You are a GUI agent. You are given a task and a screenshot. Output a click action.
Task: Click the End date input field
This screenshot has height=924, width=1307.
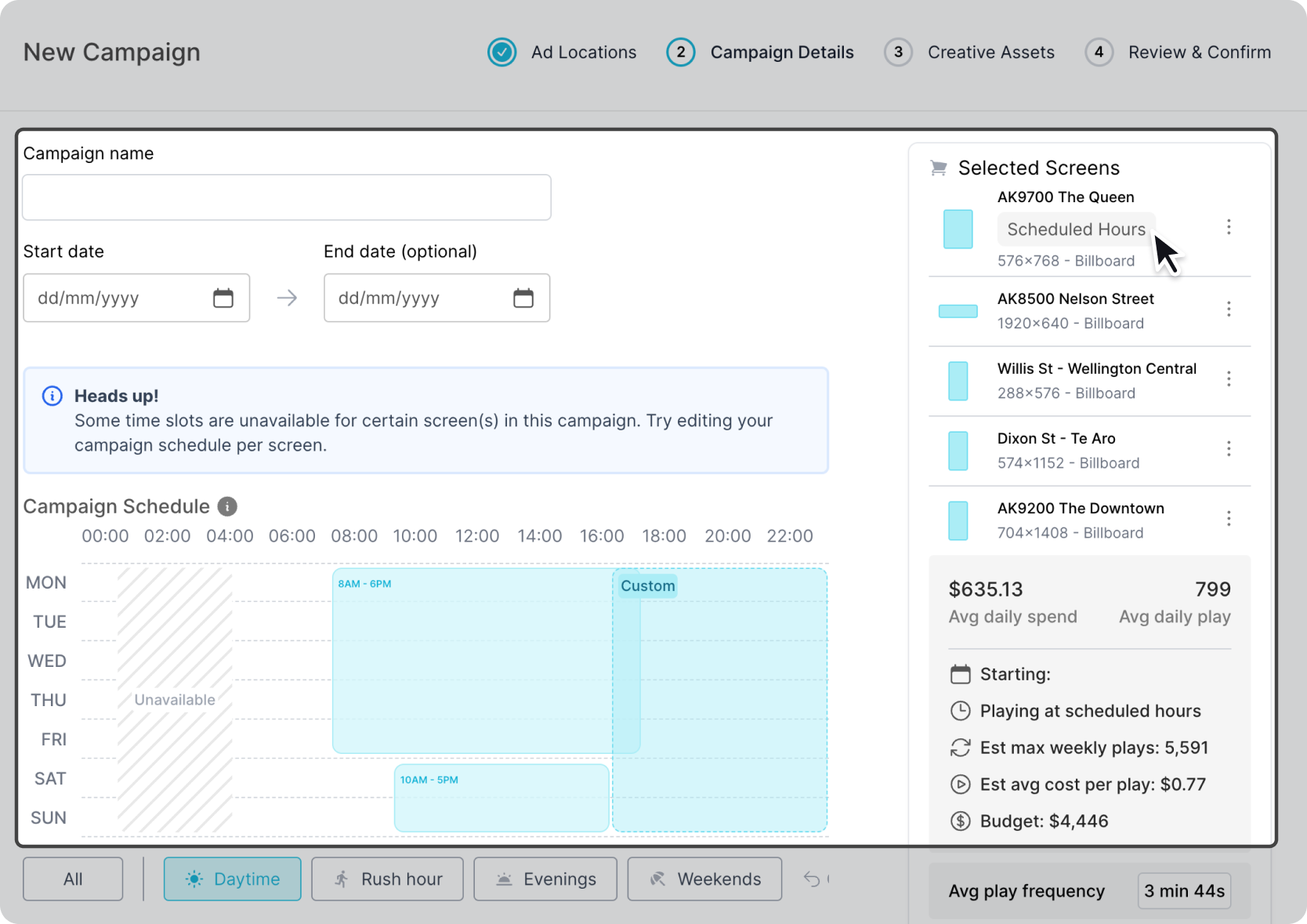tap(436, 298)
